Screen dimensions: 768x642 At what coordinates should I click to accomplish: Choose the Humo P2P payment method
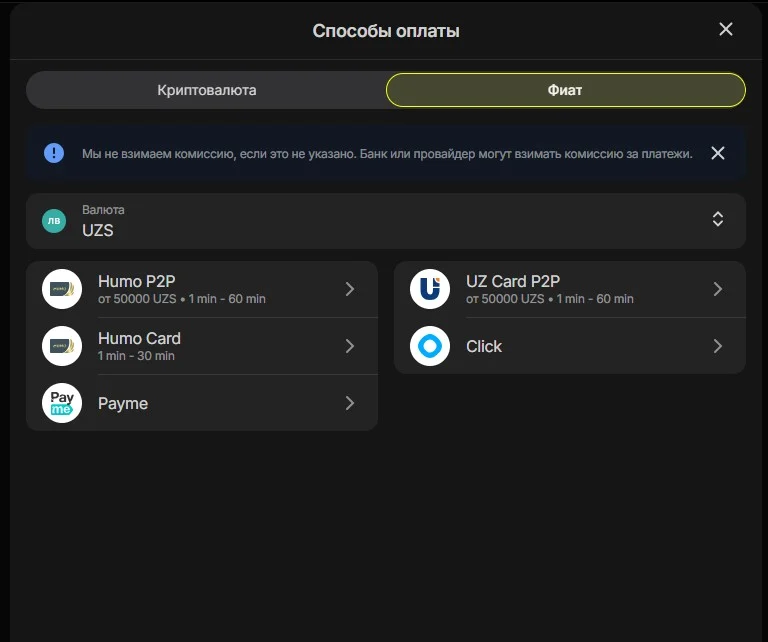click(x=202, y=289)
